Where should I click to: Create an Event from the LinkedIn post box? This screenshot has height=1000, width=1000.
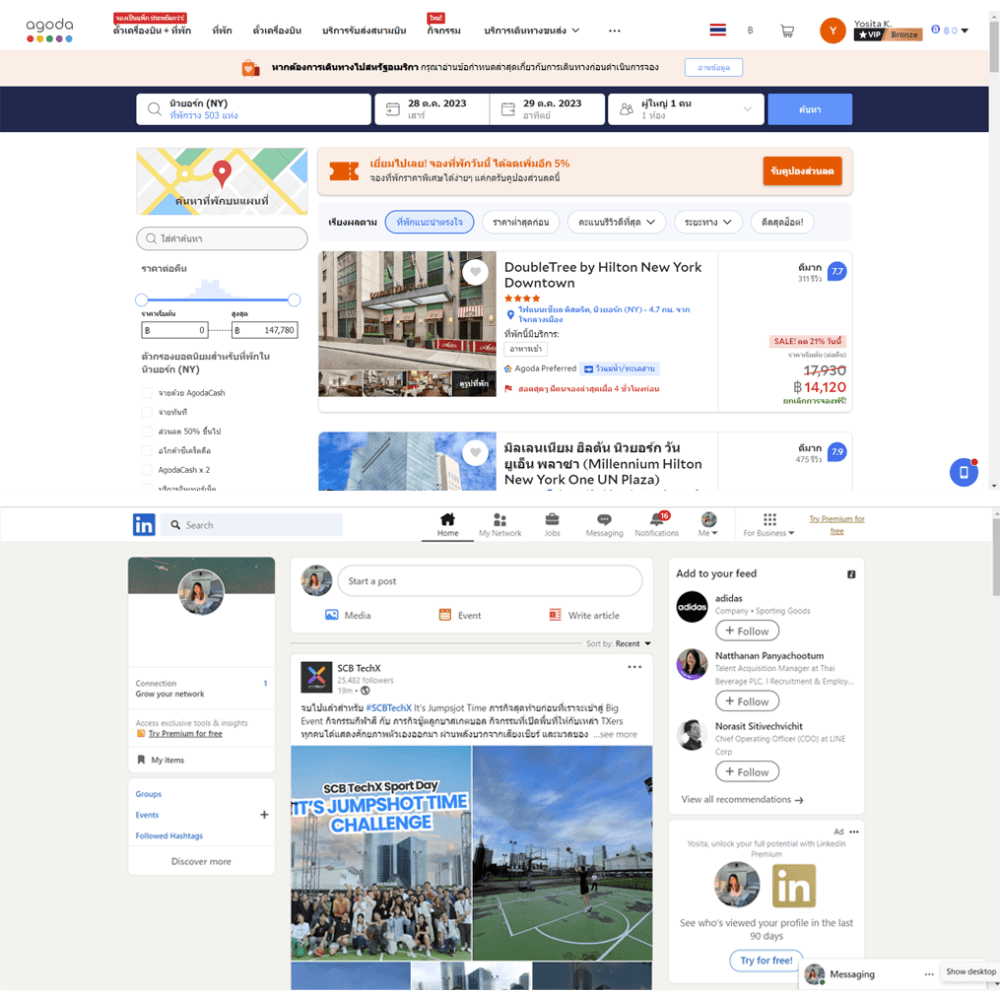[x=461, y=615]
